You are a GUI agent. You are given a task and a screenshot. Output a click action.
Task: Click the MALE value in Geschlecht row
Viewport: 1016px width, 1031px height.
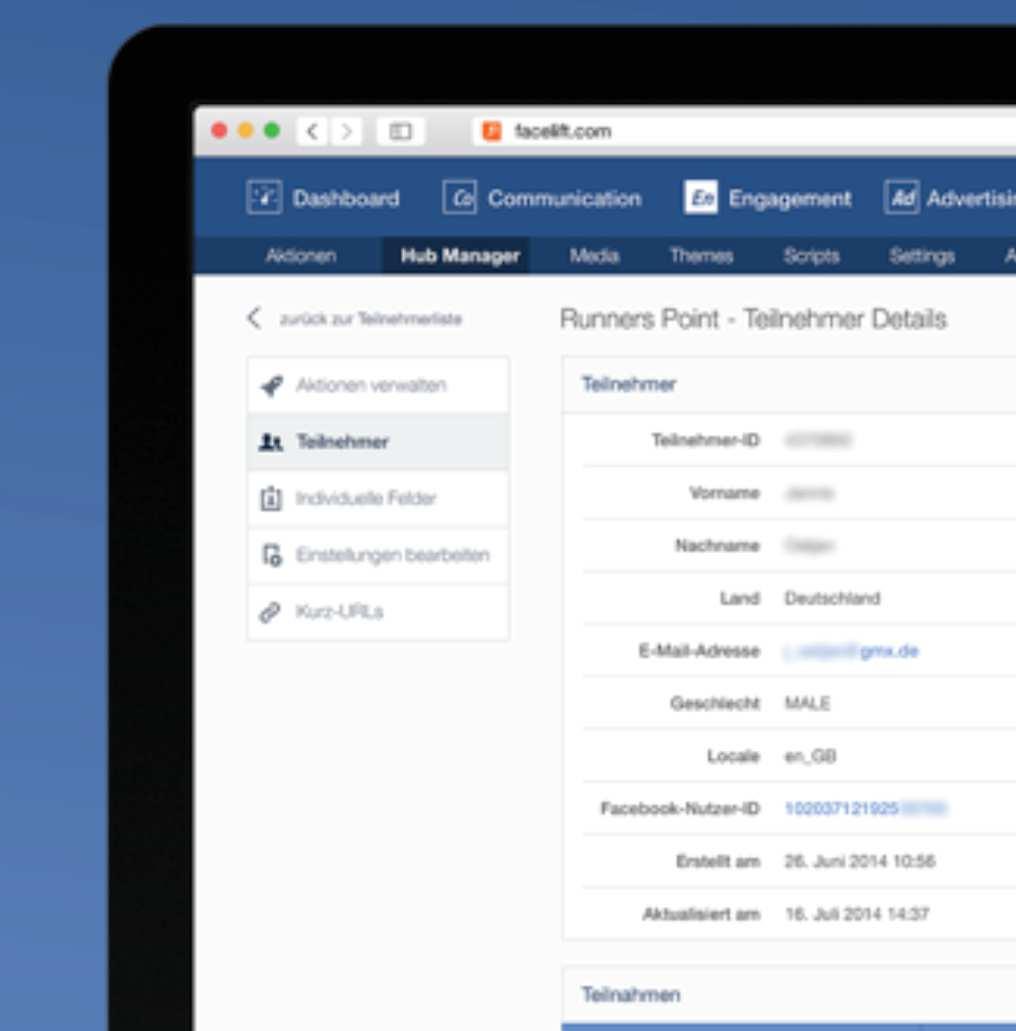pos(808,704)
